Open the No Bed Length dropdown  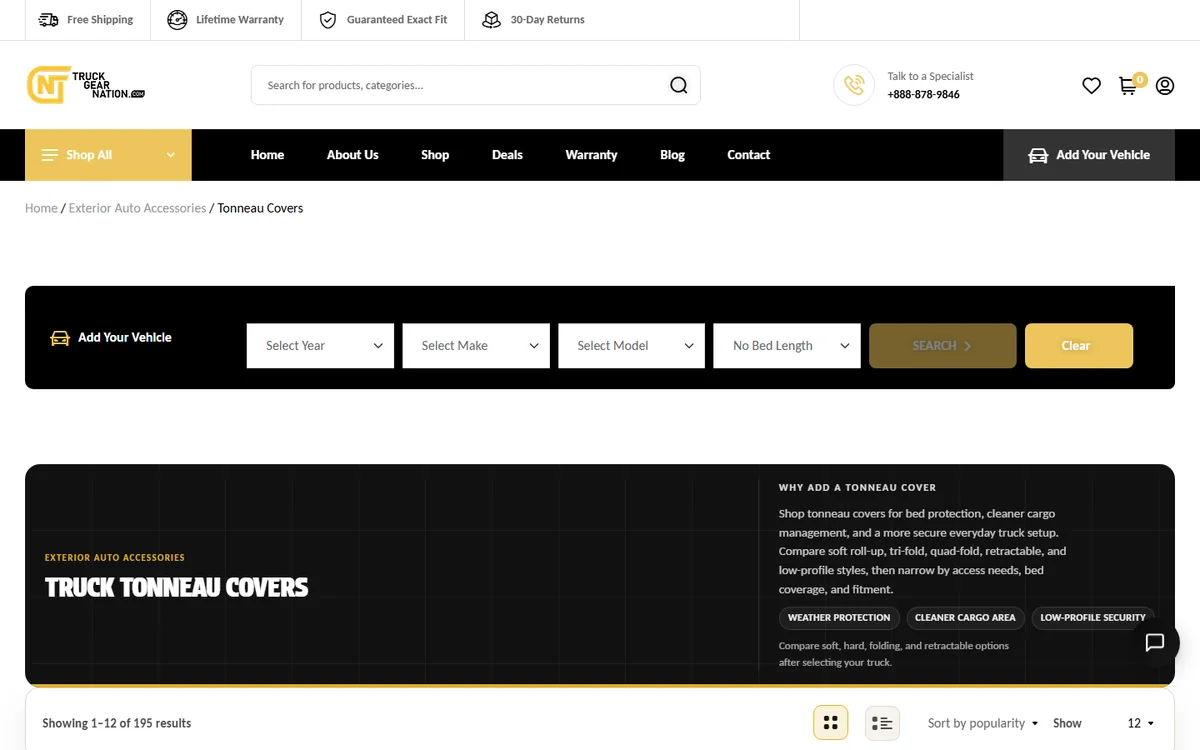click(x=787, y=346)
